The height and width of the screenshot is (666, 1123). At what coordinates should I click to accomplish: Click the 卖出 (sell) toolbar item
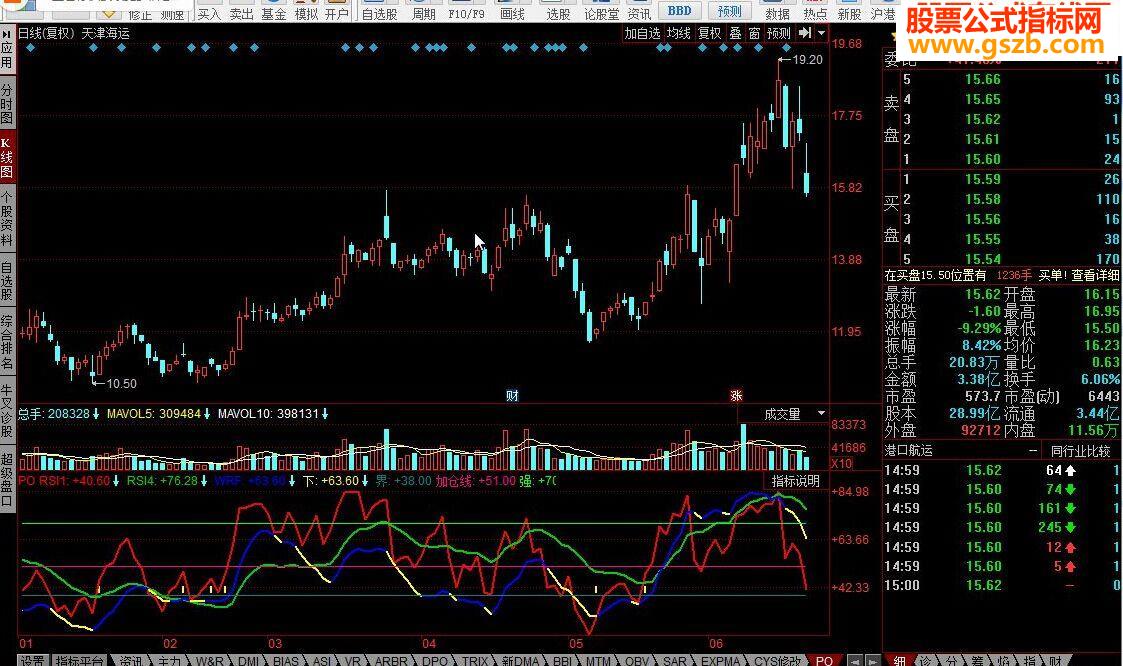point(241,14)
